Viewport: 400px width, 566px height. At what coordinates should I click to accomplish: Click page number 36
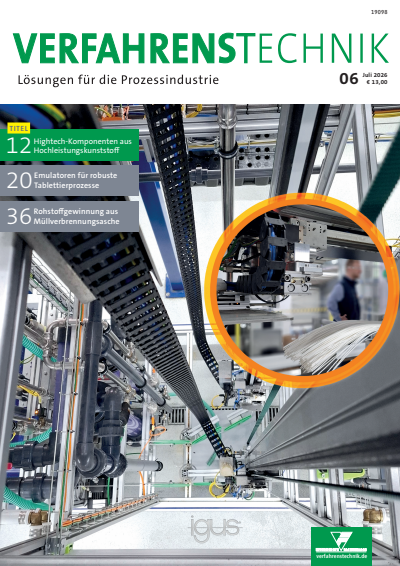click(x=19, y=217)
